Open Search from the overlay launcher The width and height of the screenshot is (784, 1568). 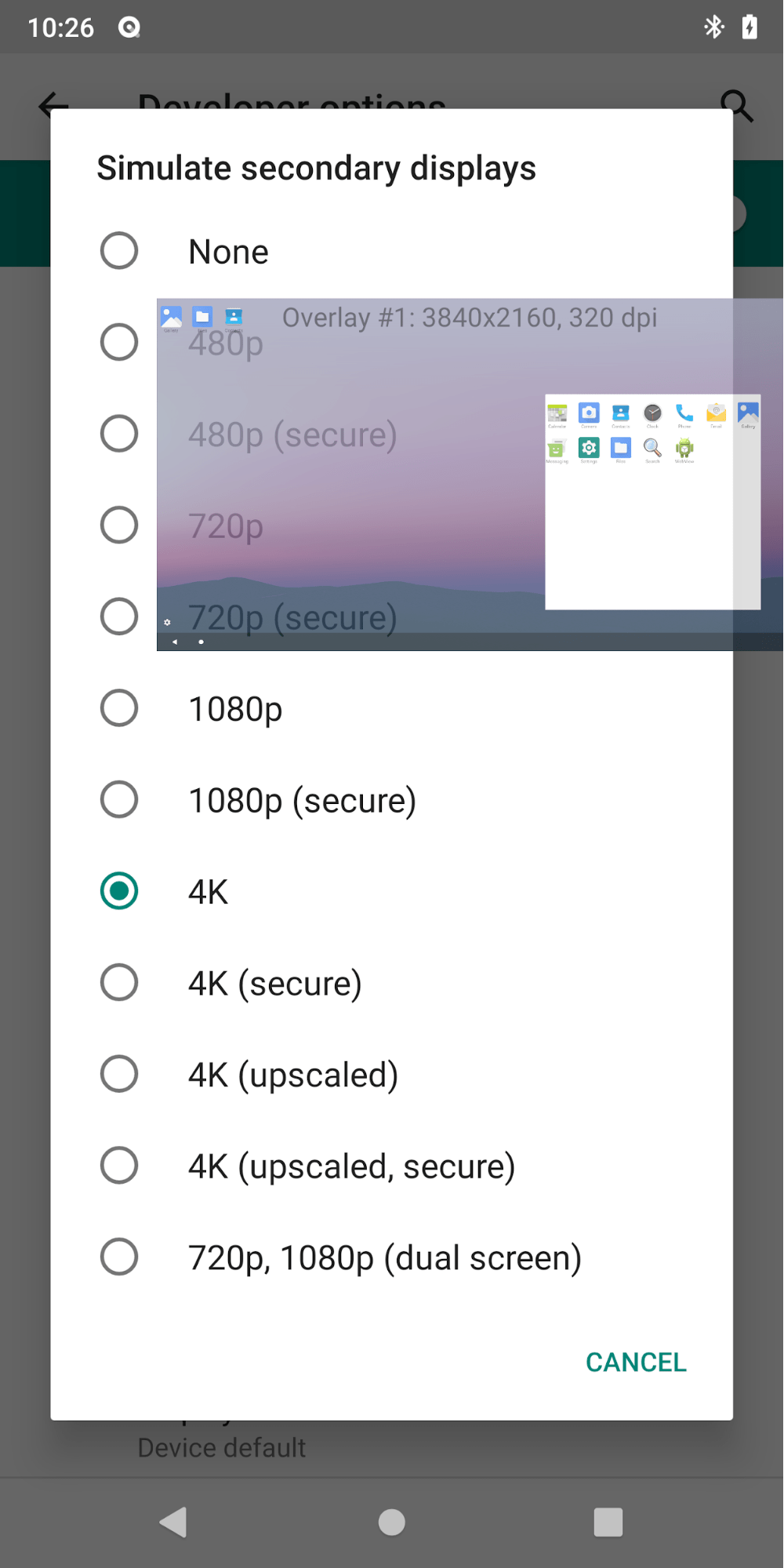point(652,447)
